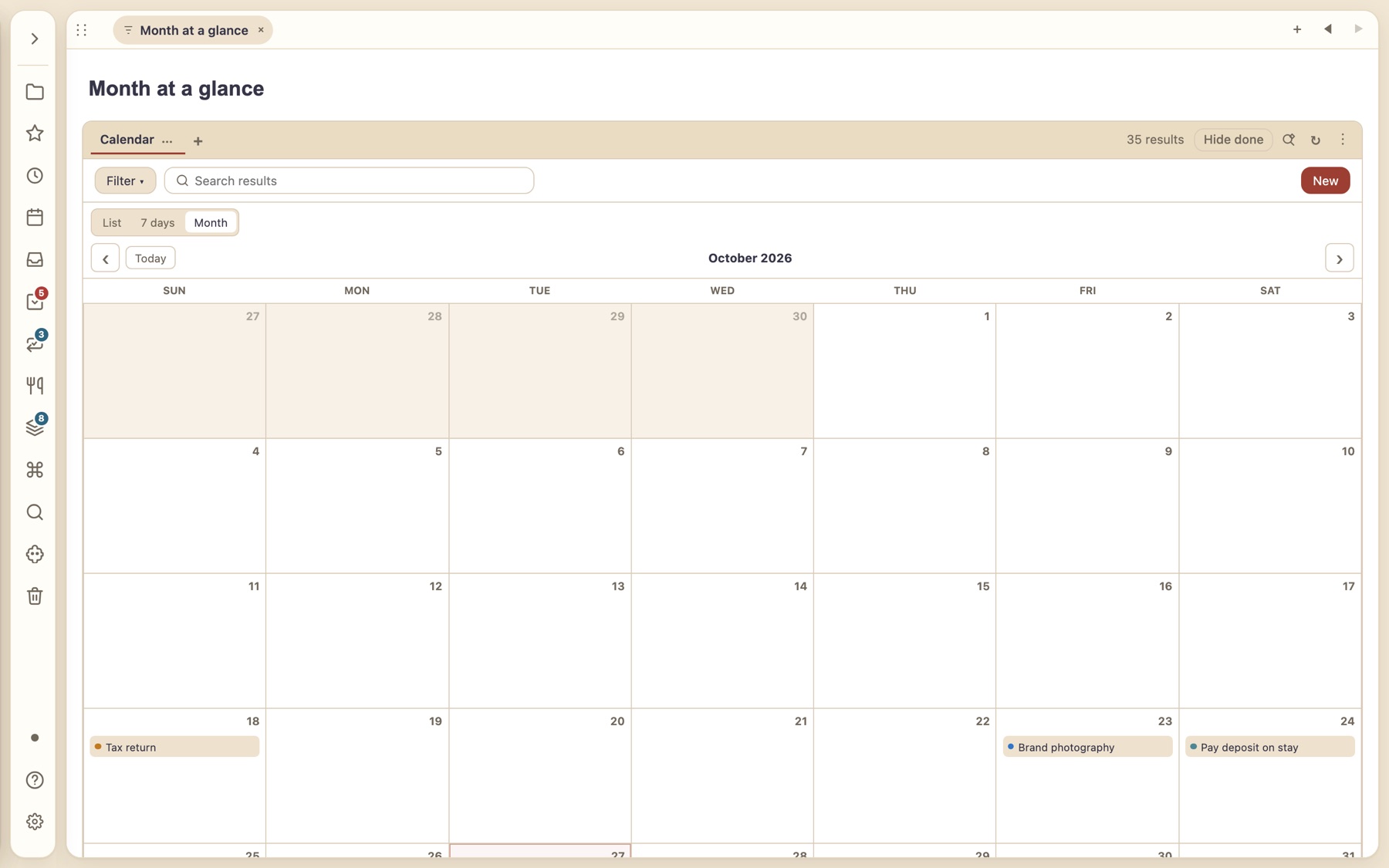Open tasks icon with badge 5

click(x=35, y=301)
